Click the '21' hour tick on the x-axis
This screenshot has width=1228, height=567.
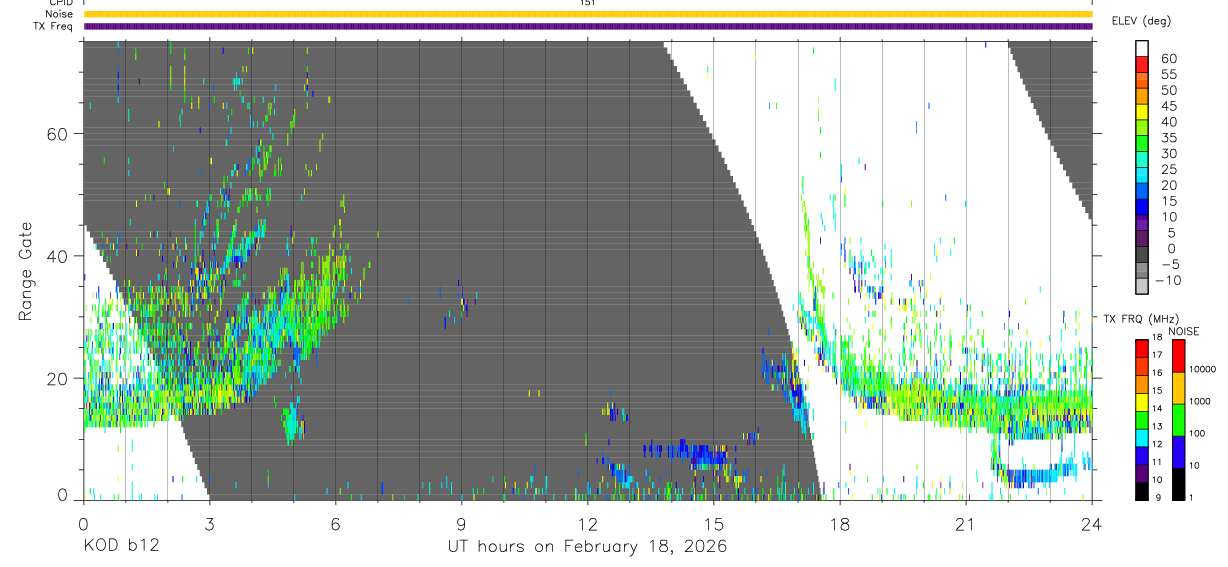[x=966, y=523]
